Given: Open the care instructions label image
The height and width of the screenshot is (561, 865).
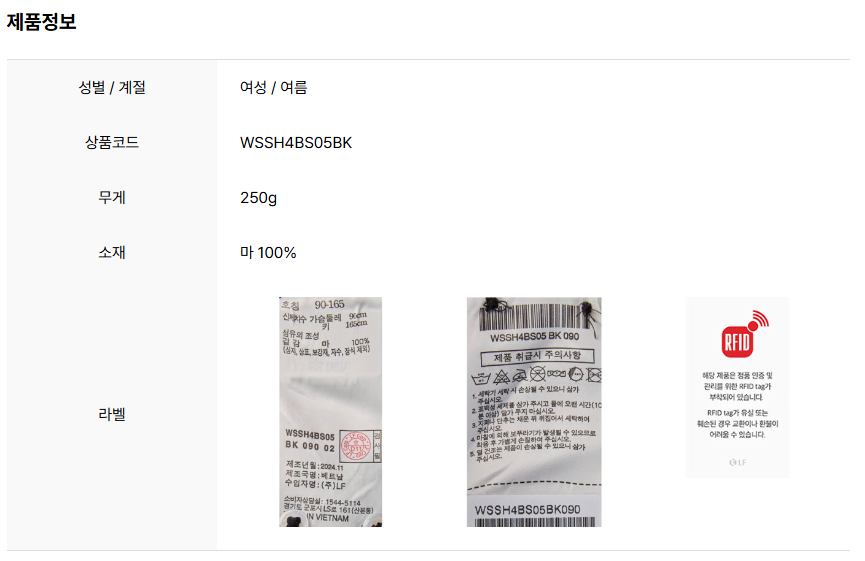Looking at the screenshot, I should tap(534, 412).
